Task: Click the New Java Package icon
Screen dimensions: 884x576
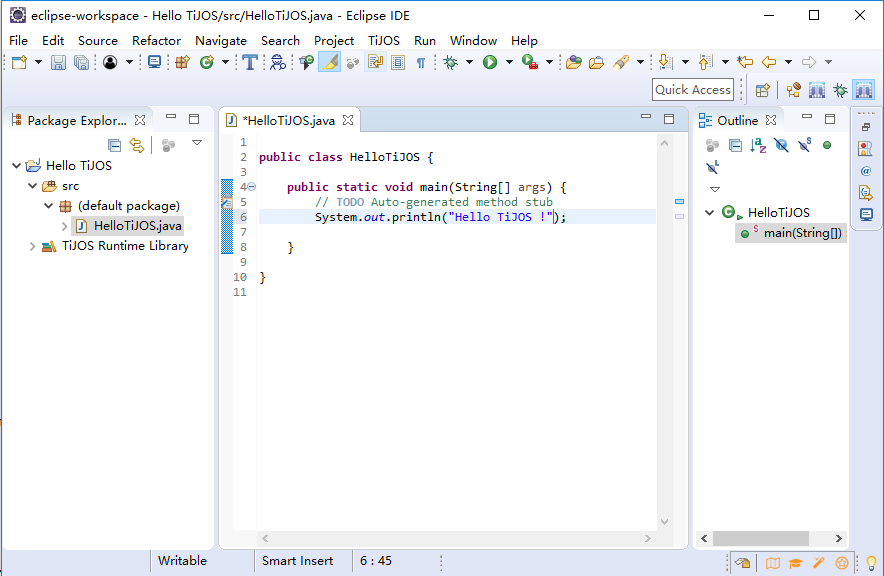Action: pyautogui.click(x=182, y=62)
